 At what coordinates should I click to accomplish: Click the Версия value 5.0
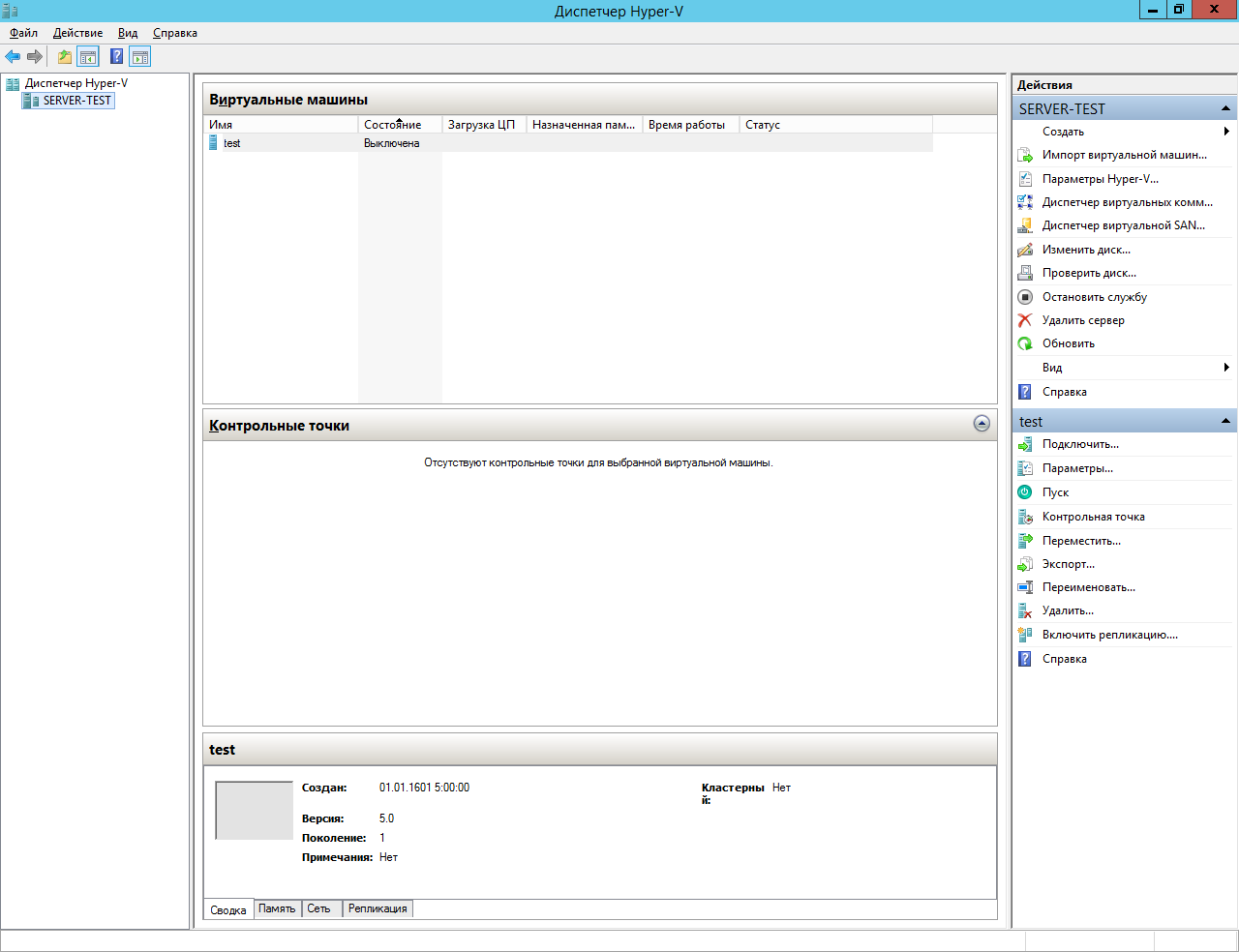pyautogui.click(x=386, y=818)
